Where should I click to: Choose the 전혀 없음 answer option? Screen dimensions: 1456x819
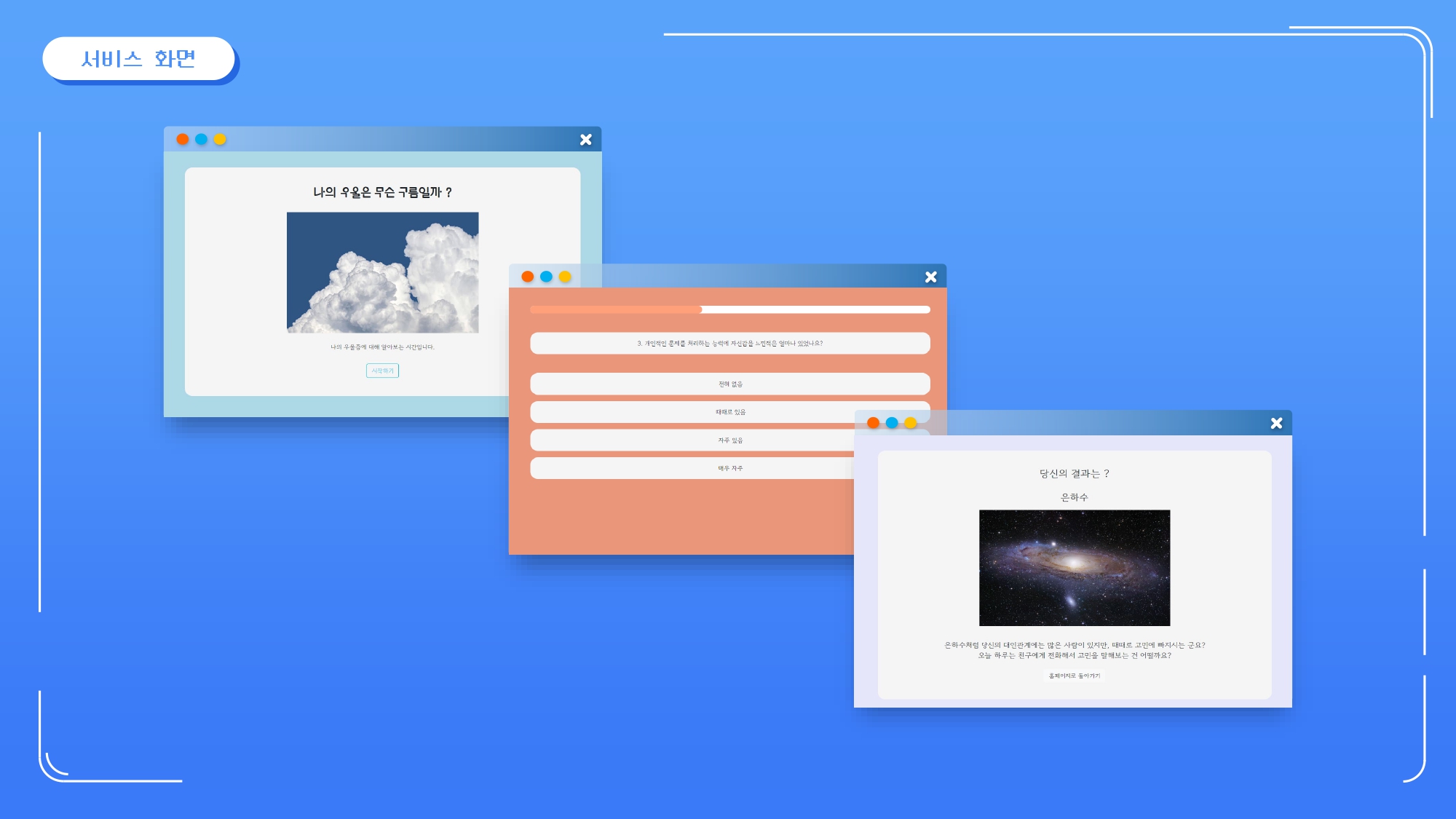click(x=729, y=384)
